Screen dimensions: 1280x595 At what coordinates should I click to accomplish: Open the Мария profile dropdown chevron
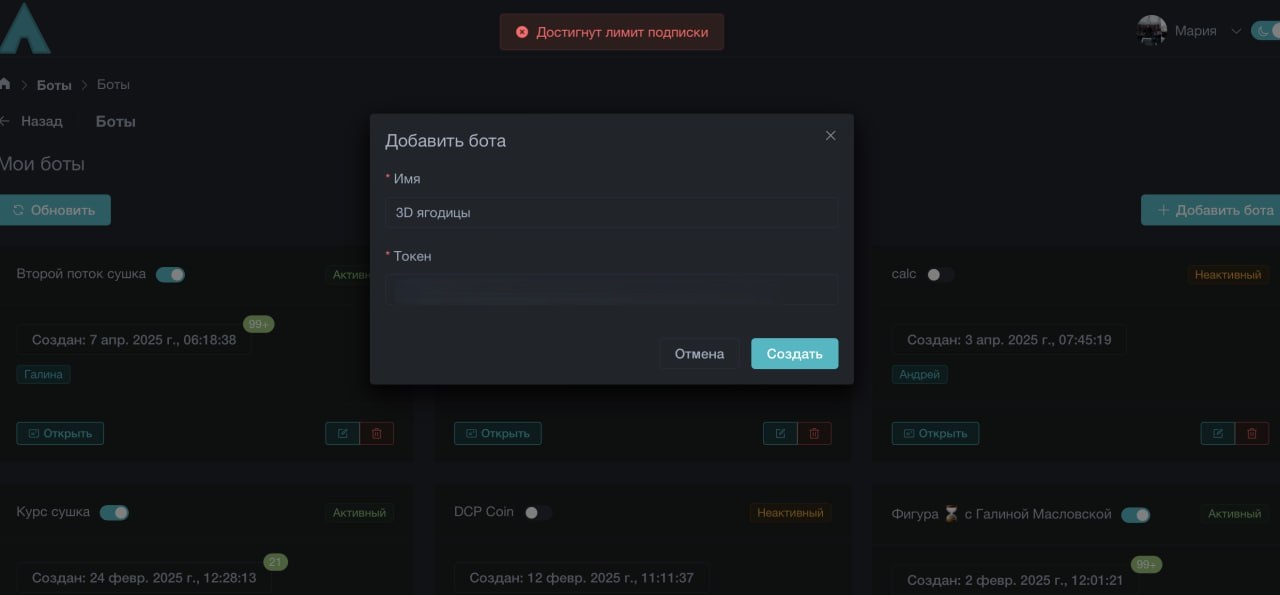pos(1236,31)
